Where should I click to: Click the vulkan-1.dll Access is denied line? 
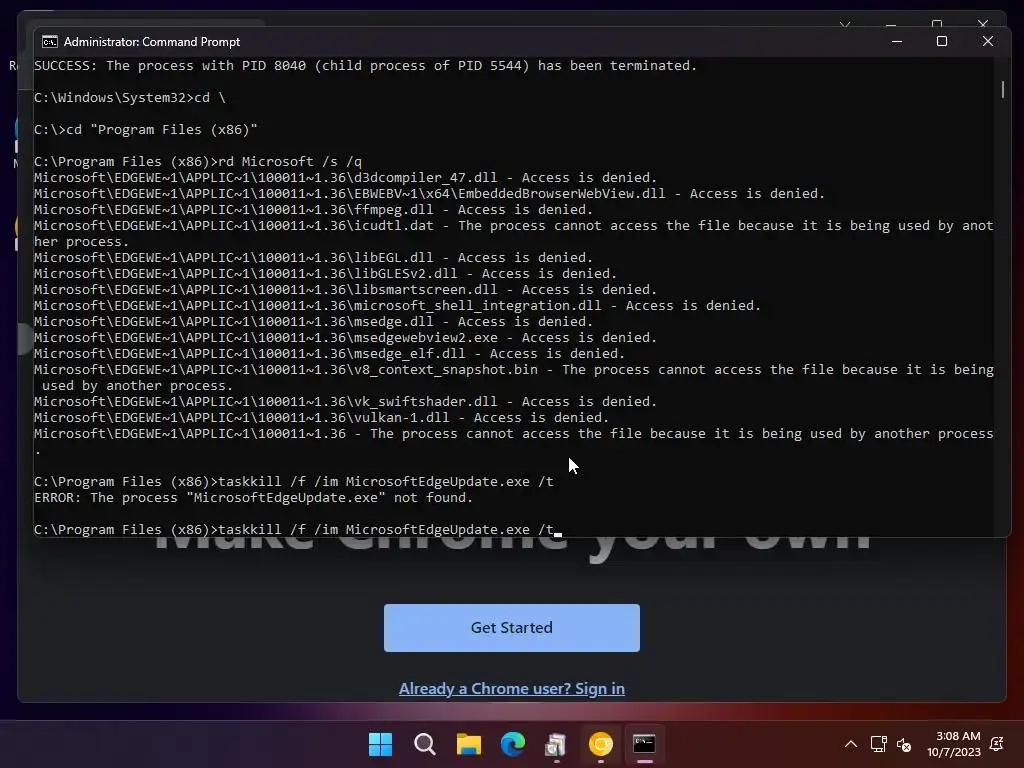[x=321, y=417]
